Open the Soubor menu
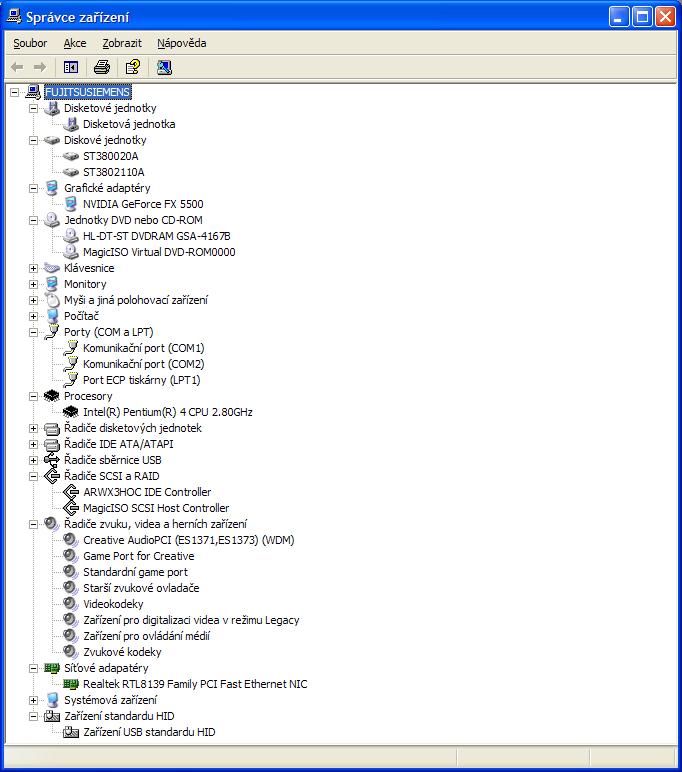Screen dimensions: 682x772 pyautogui.click(x=30, y=43)
